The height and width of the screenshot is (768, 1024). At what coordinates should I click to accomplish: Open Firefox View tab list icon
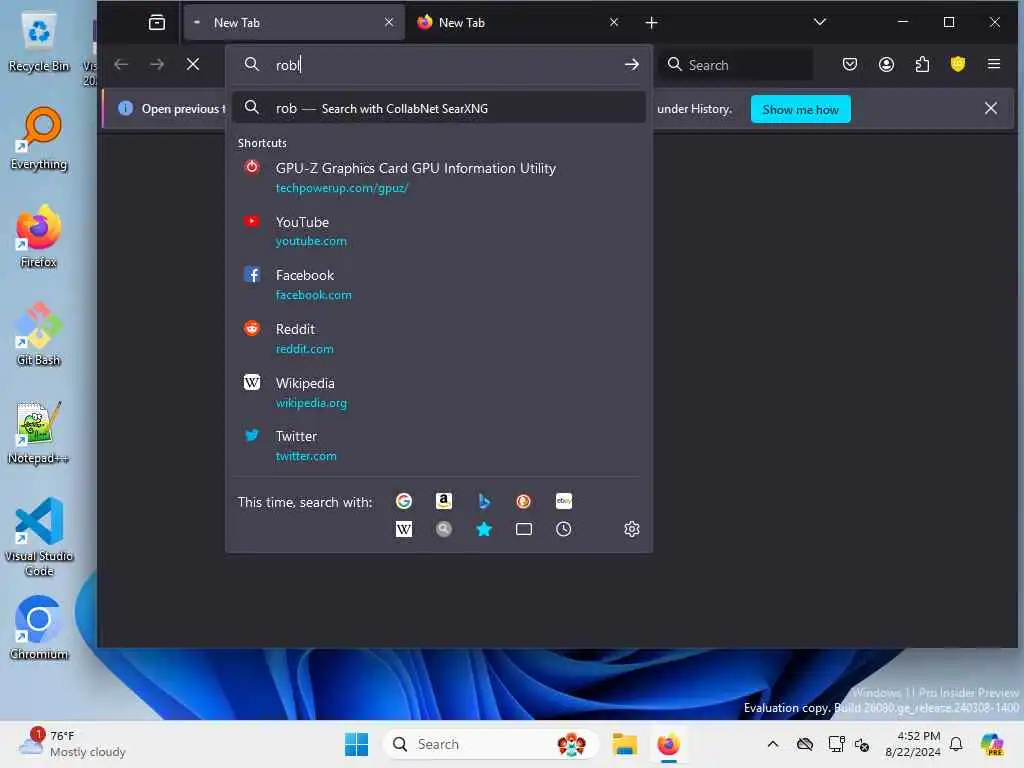coord(157,22)
